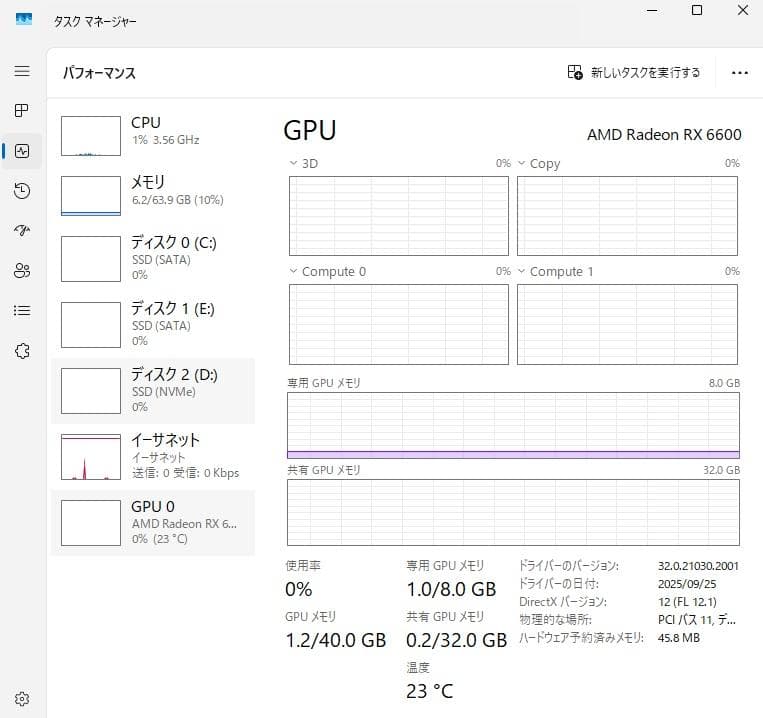Screen dimensions: 763x718
Task: Click the 8.0 GB graph scale label
Action: tap(724, 383)
